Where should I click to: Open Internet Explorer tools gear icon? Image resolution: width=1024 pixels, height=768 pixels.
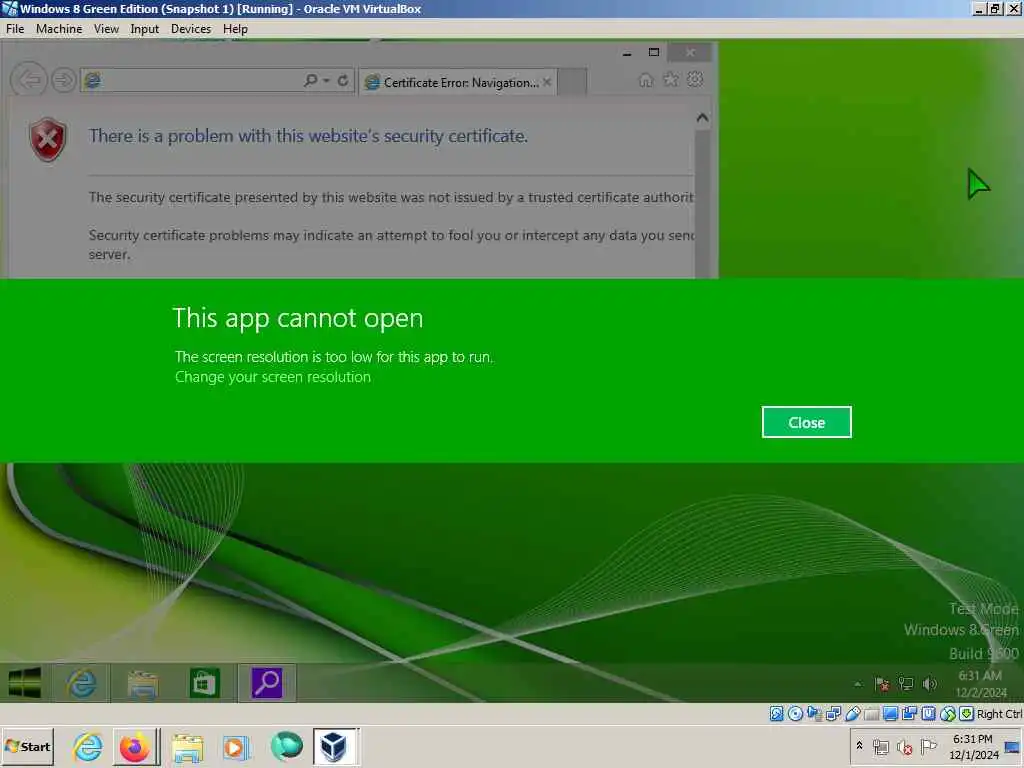click(696, 79)
